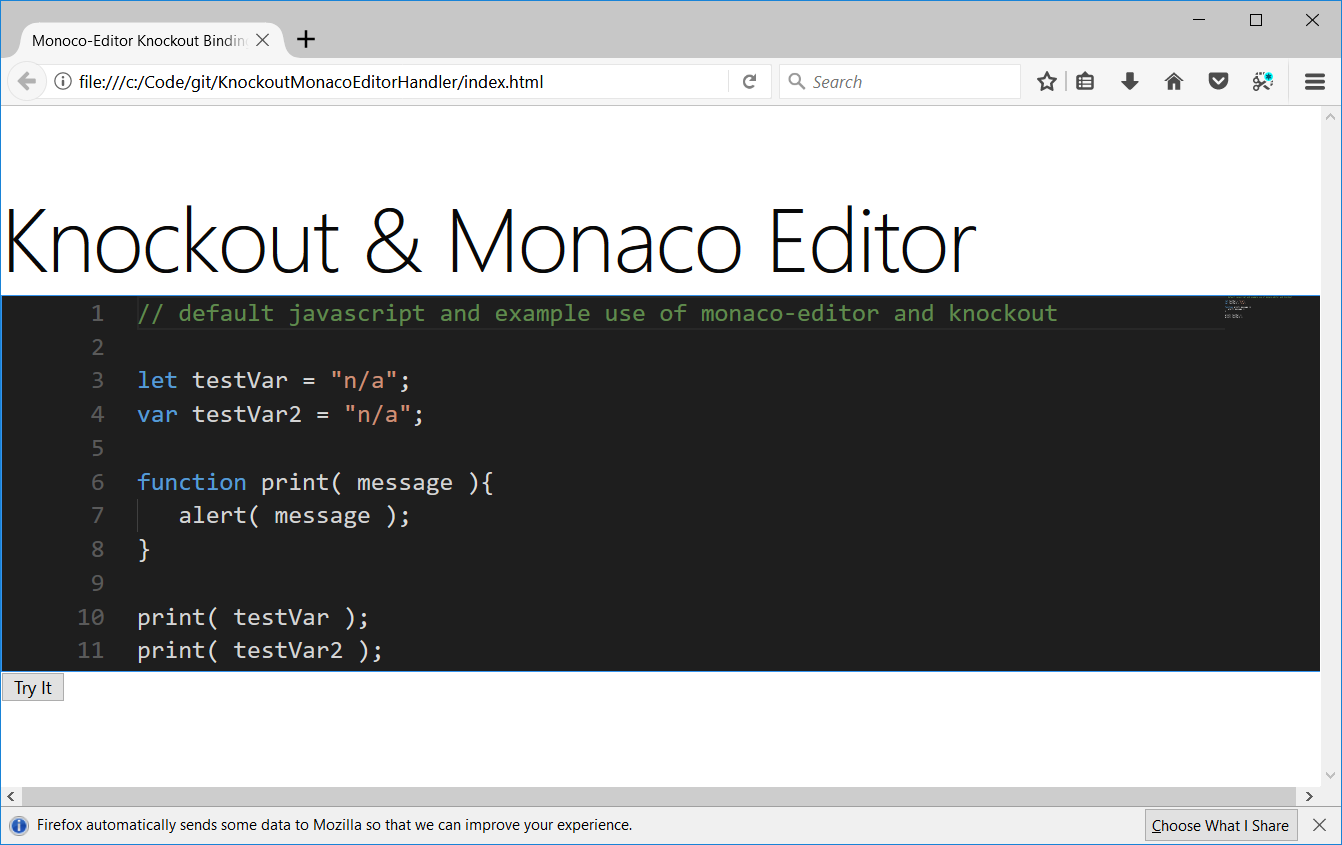Click the vertical scrollbar down arrow
This screenshot has width=1342, height=845.
point(1330,776)
